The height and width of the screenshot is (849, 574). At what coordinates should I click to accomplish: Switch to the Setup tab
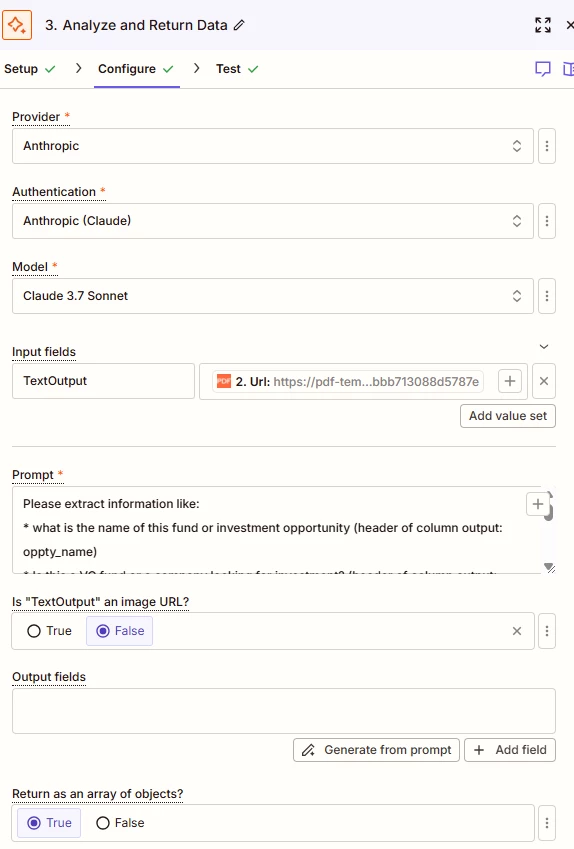click(30, 69)
